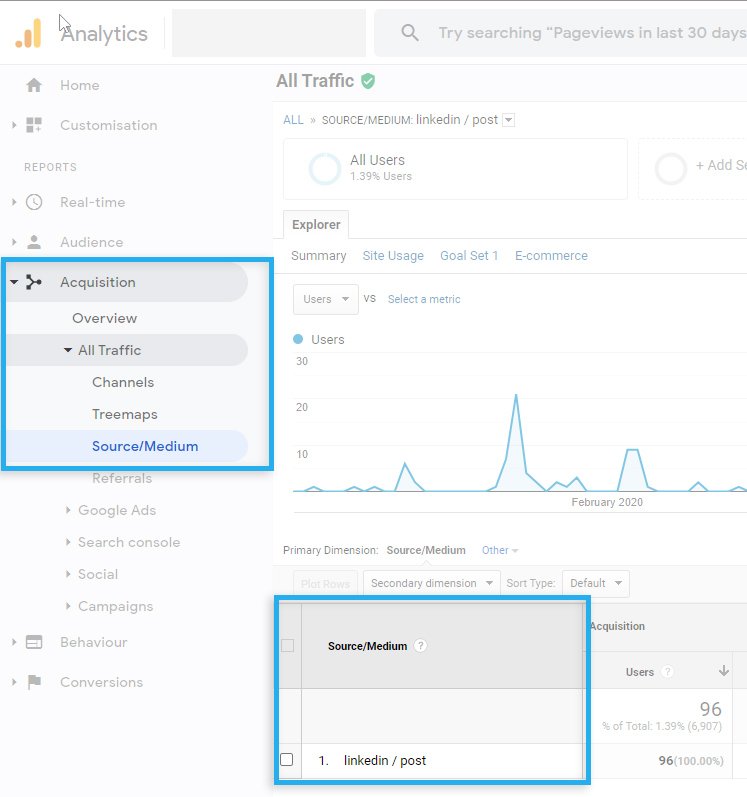This screenshot has height=797, width=747.
Task: Expand the Social submenu
Action: tap(68, 574)
